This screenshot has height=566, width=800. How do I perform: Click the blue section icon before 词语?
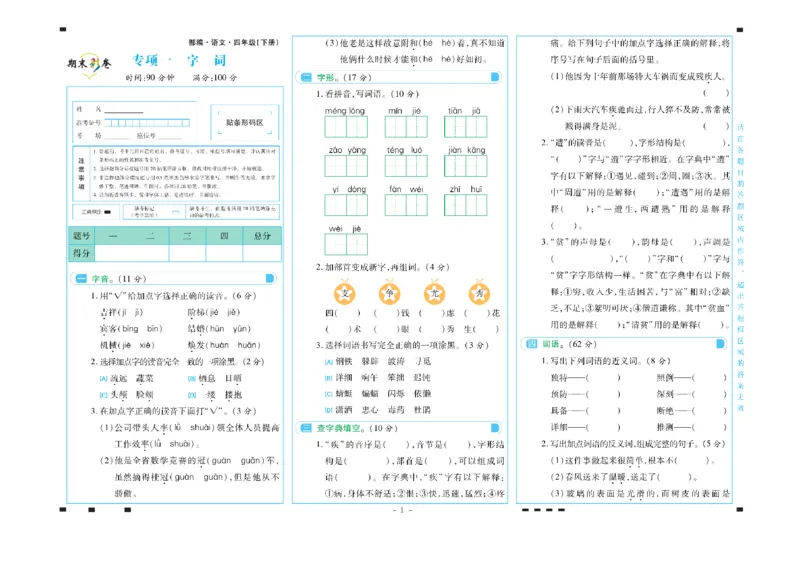tap(532, 344)
